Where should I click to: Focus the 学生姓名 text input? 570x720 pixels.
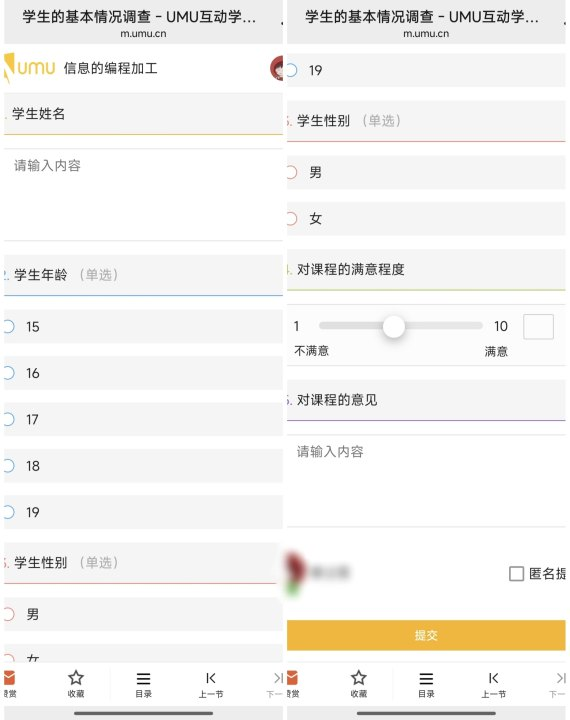point(143,195)
